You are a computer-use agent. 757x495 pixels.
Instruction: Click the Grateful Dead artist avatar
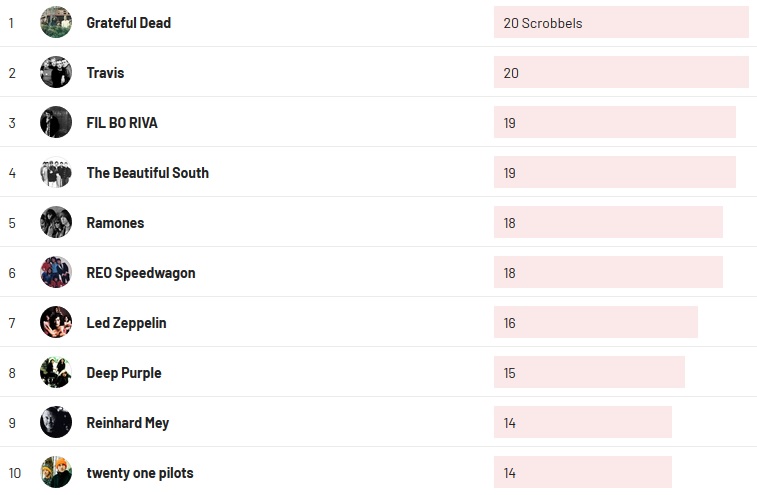click(x=56, y=22)
